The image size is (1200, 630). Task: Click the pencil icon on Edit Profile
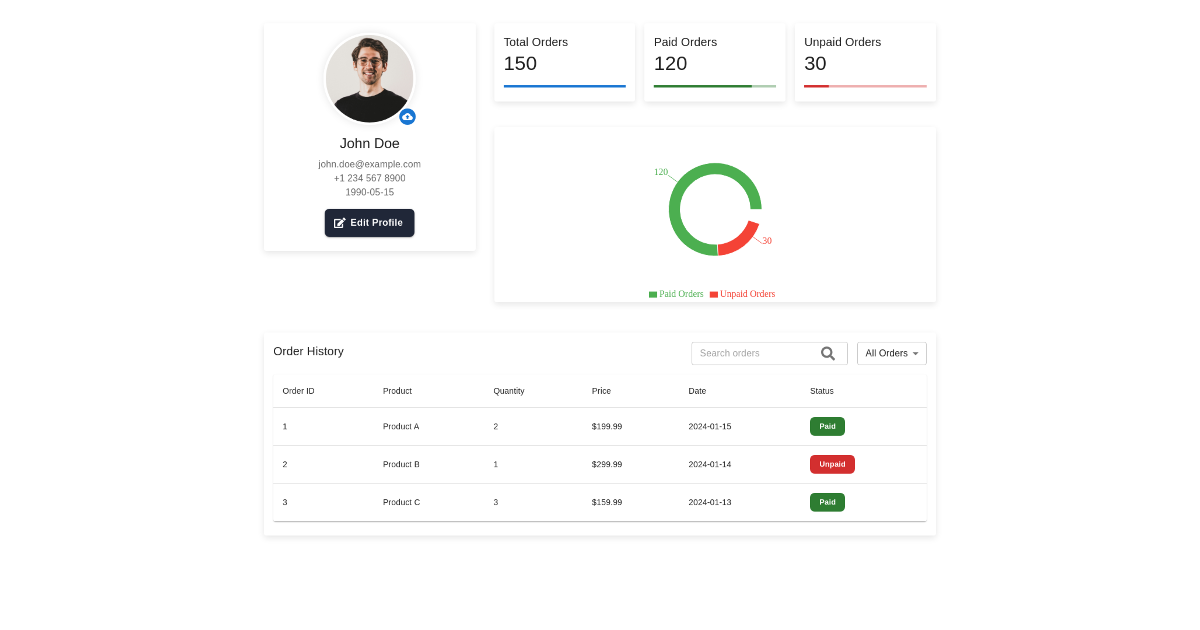[x=340, y=222]
